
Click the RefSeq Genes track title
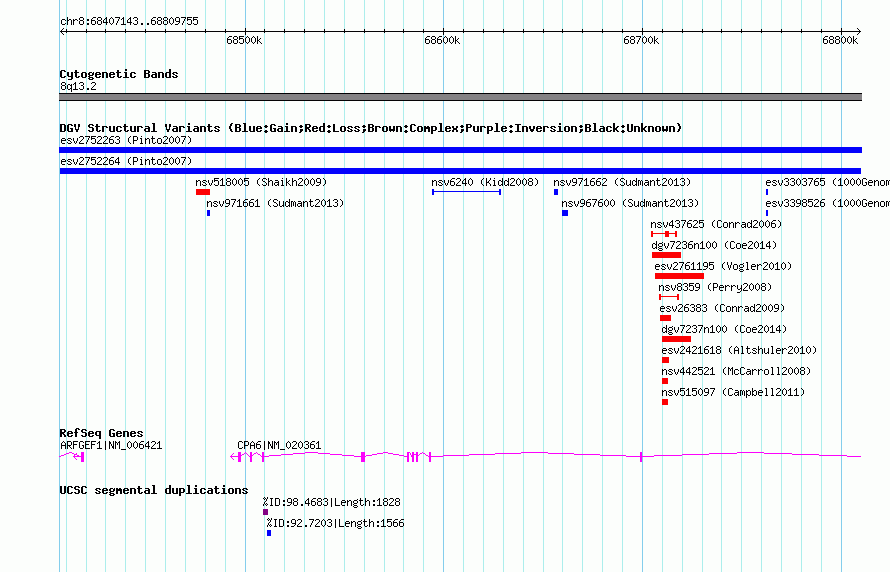101,433
